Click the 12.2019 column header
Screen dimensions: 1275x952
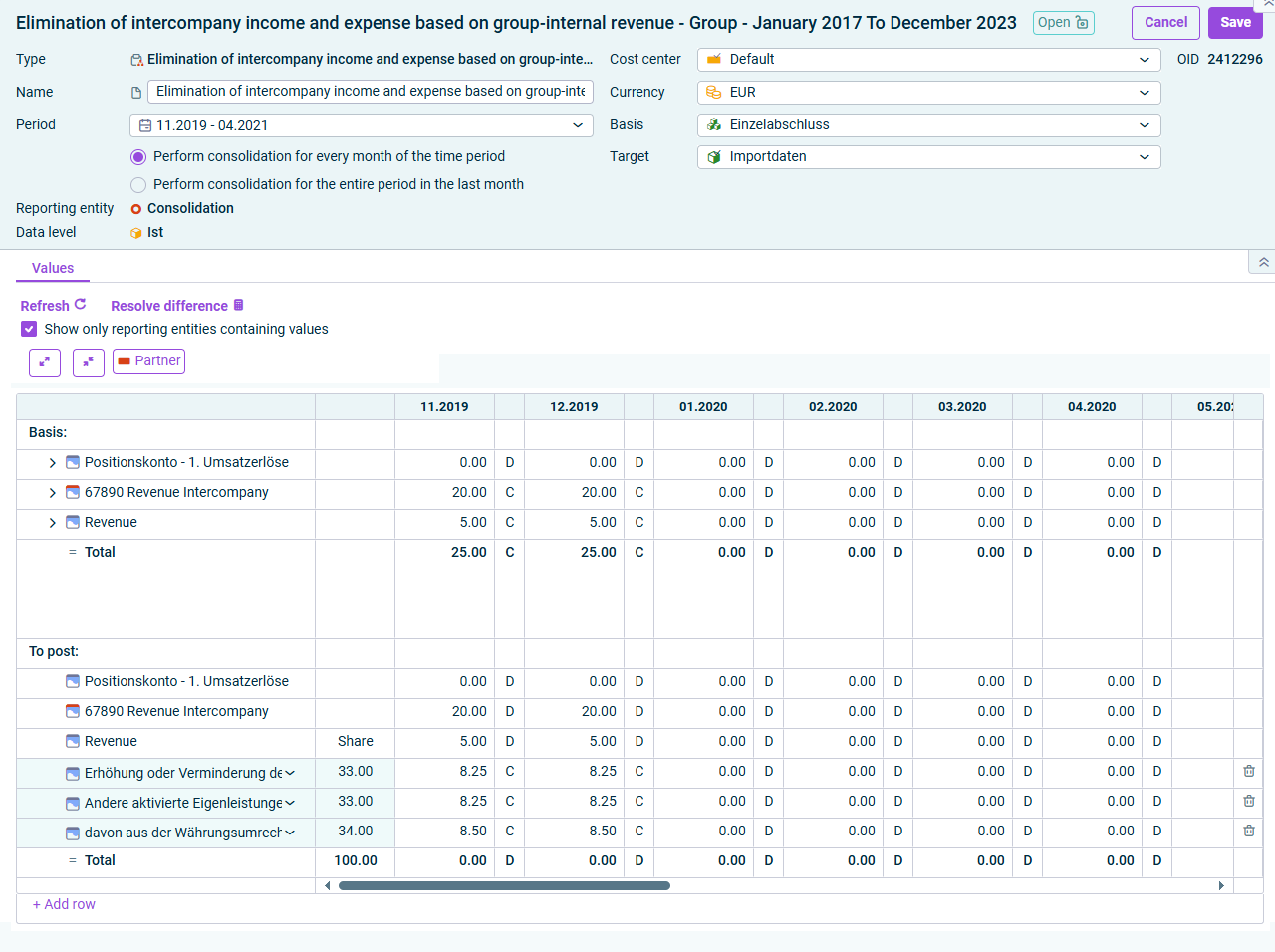(574, 407)
